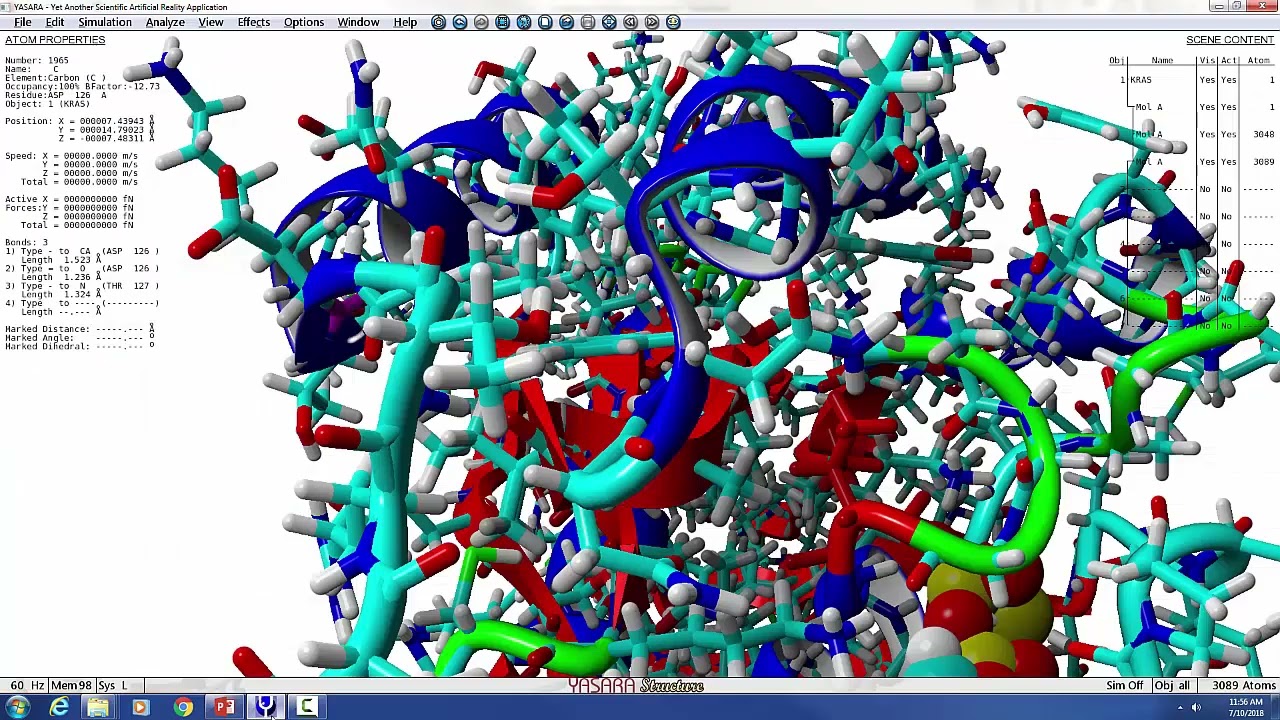Click the Name column header
The width and height of the screenshot is (1280, 720).
pos(1162,61)
